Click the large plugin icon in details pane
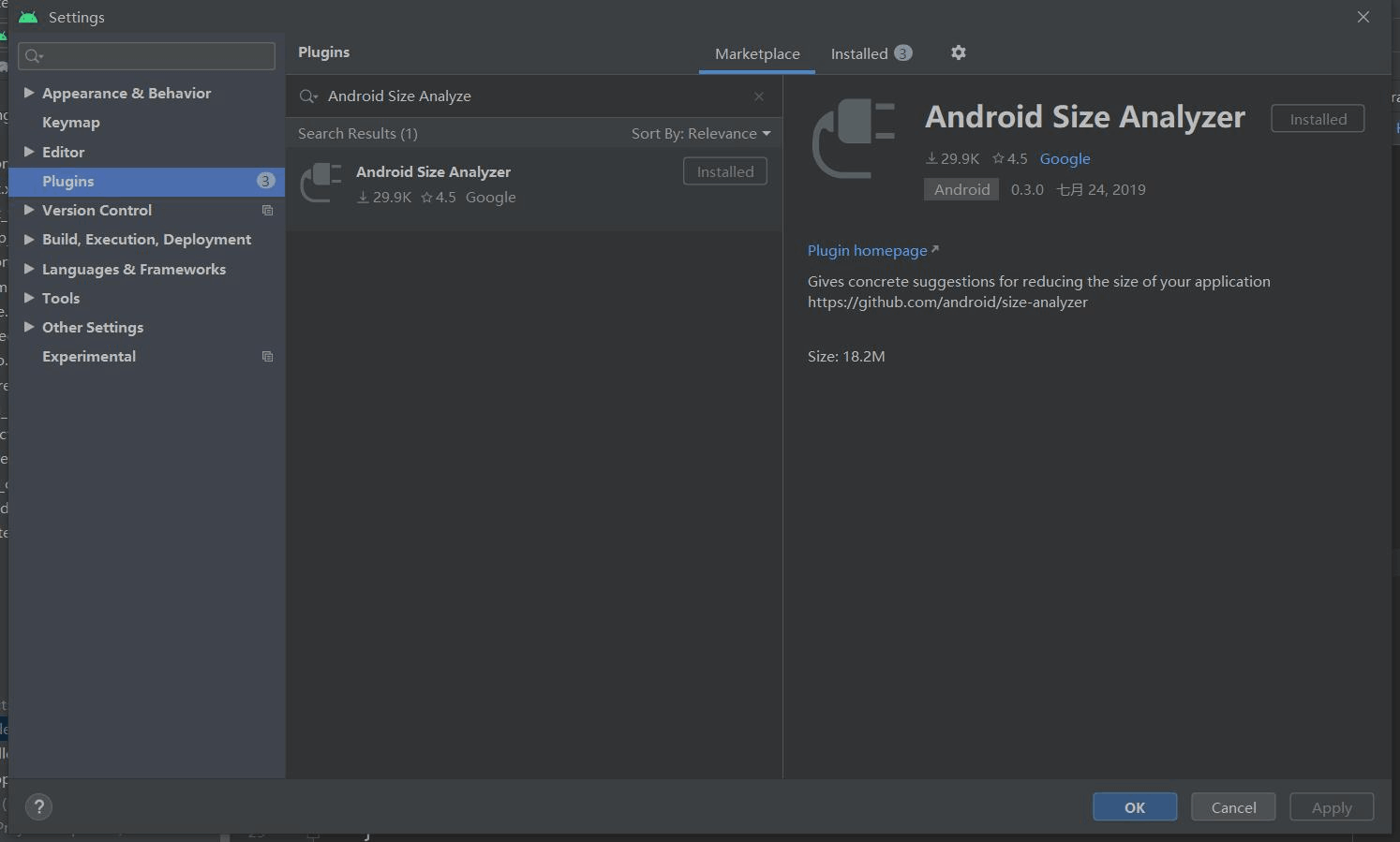 [854, 138]
